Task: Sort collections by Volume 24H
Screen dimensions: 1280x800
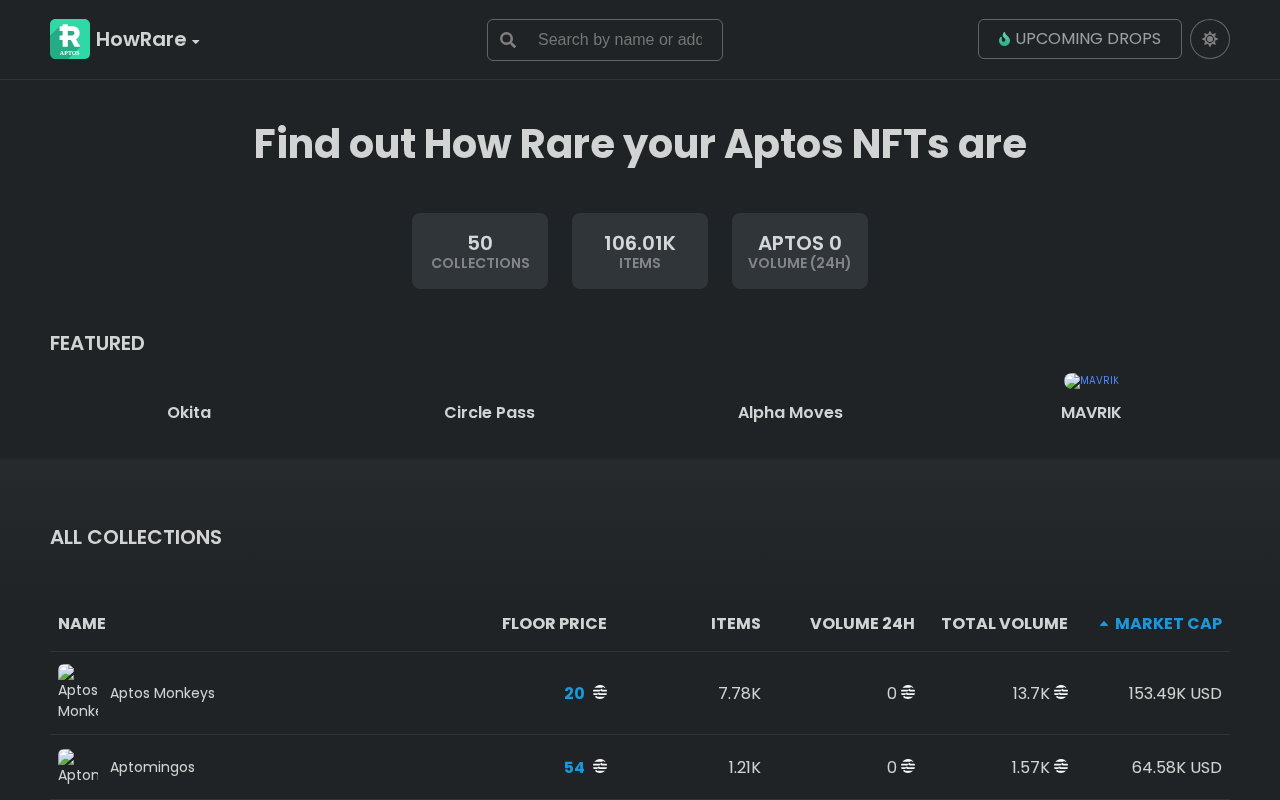Action: click(x=861, y=623)
